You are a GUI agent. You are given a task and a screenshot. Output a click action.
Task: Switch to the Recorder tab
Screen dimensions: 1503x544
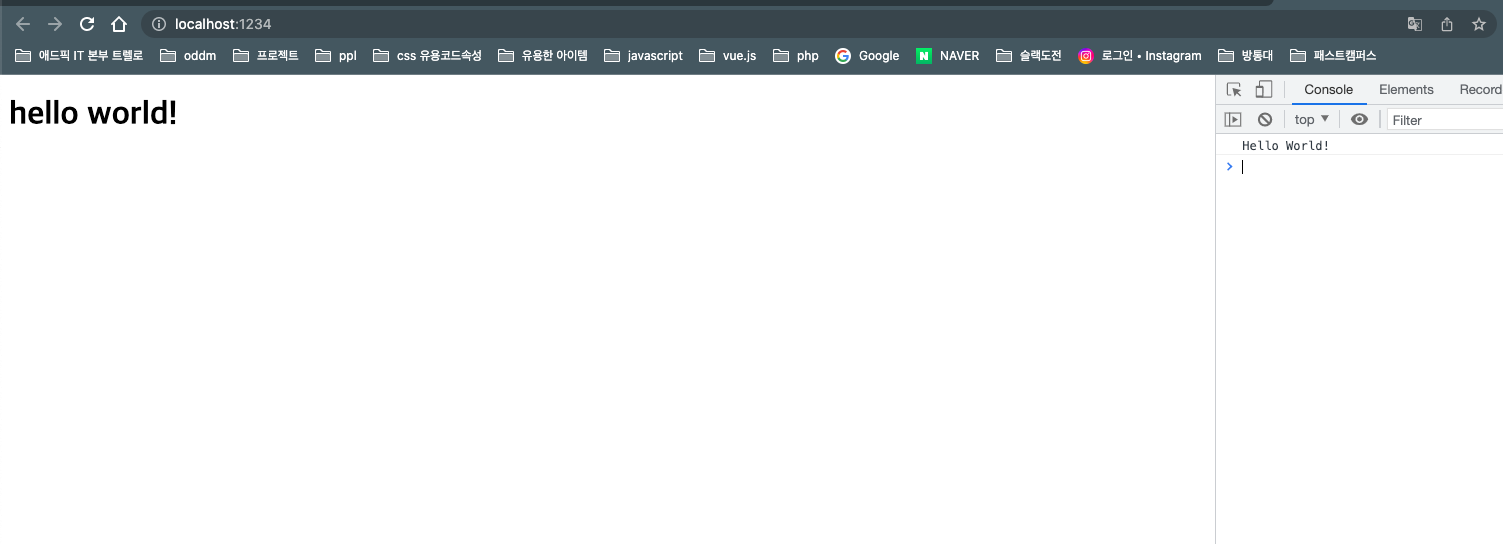[1480, 90]
